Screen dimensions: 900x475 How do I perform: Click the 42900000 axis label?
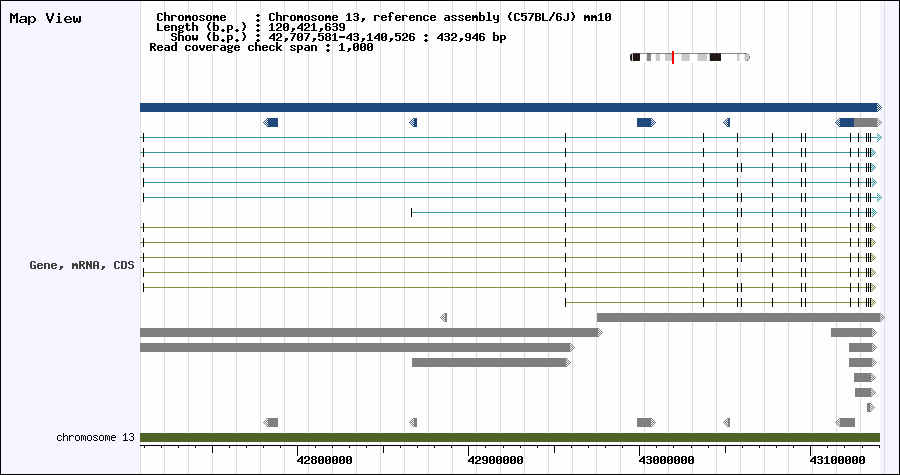(x=495, y=460)
